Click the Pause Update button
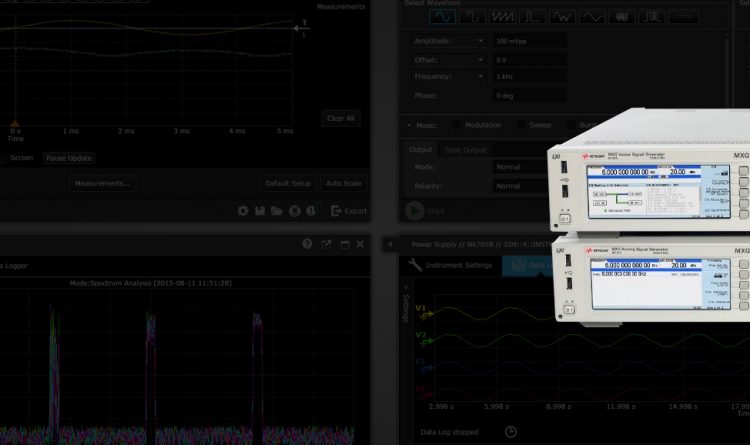This screenshot has width=750, height=445. (69, 158)
